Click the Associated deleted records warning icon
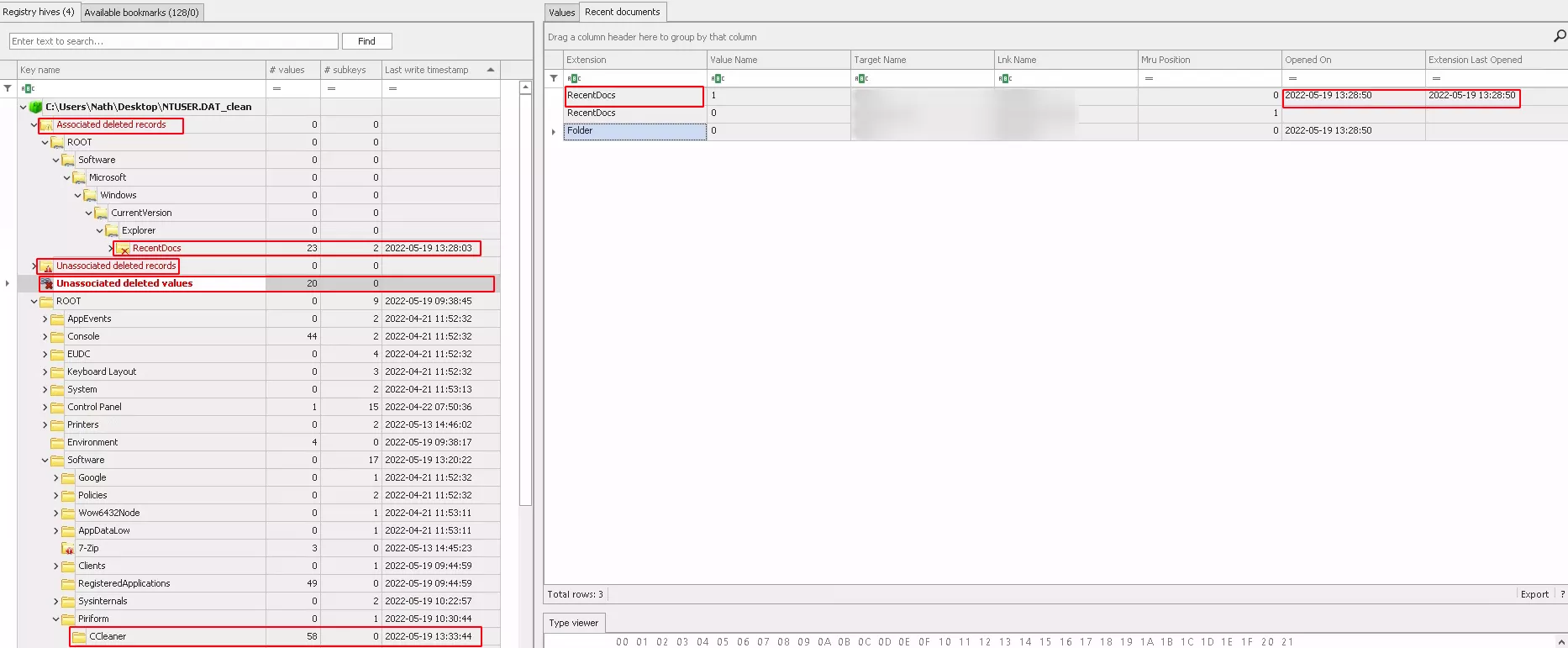The width and height of the screenshot is (1568, 648). coord(47,125)
